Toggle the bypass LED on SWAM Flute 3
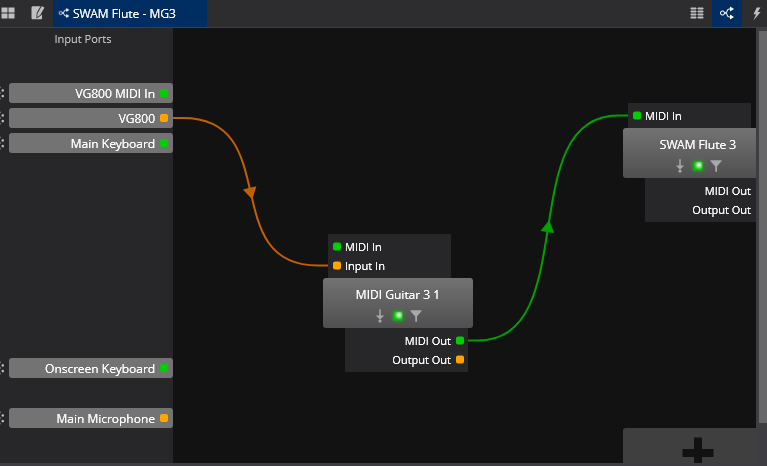This screenshot has width=767, height=466. point(698,166)
